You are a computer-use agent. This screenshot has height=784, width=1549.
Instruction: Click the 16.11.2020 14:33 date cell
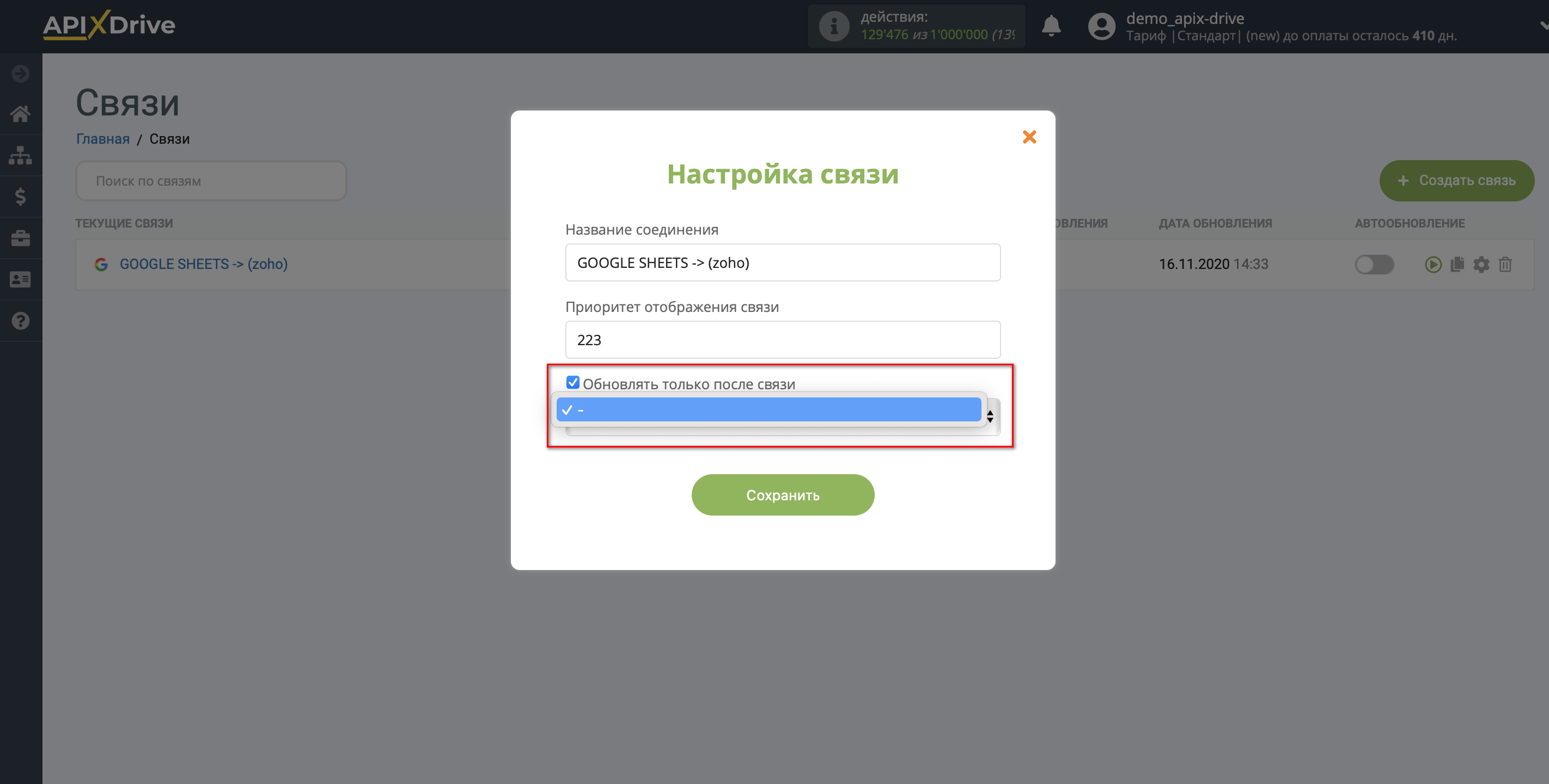[1213, 264]
